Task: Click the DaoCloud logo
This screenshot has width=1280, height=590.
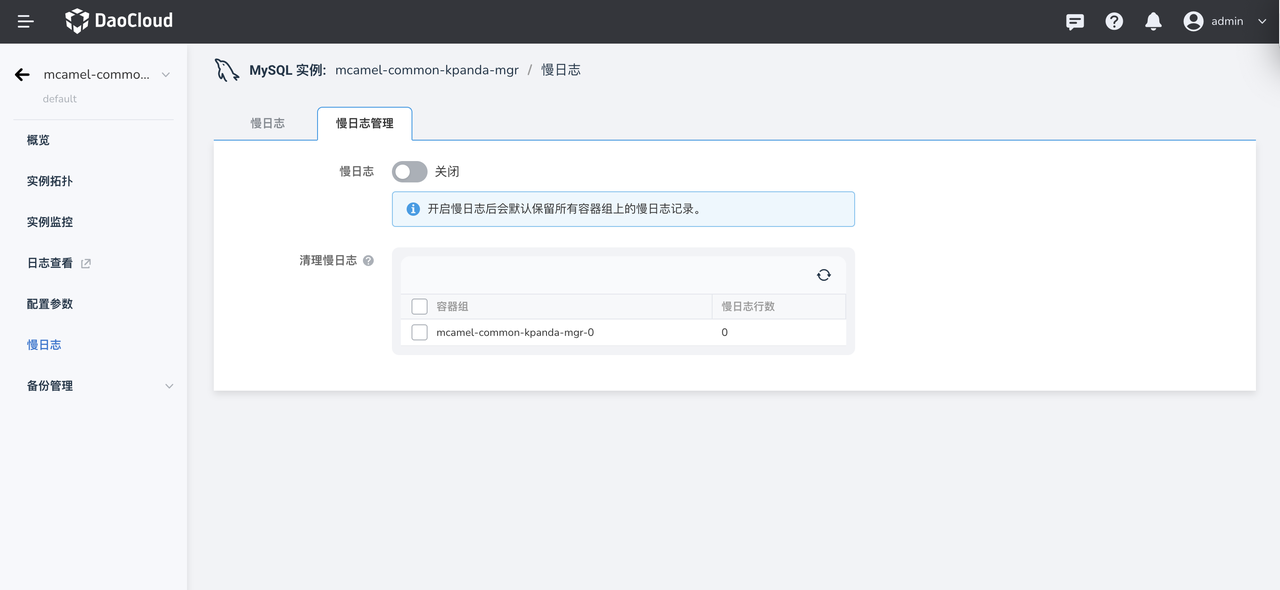Action: coord(119,21)
